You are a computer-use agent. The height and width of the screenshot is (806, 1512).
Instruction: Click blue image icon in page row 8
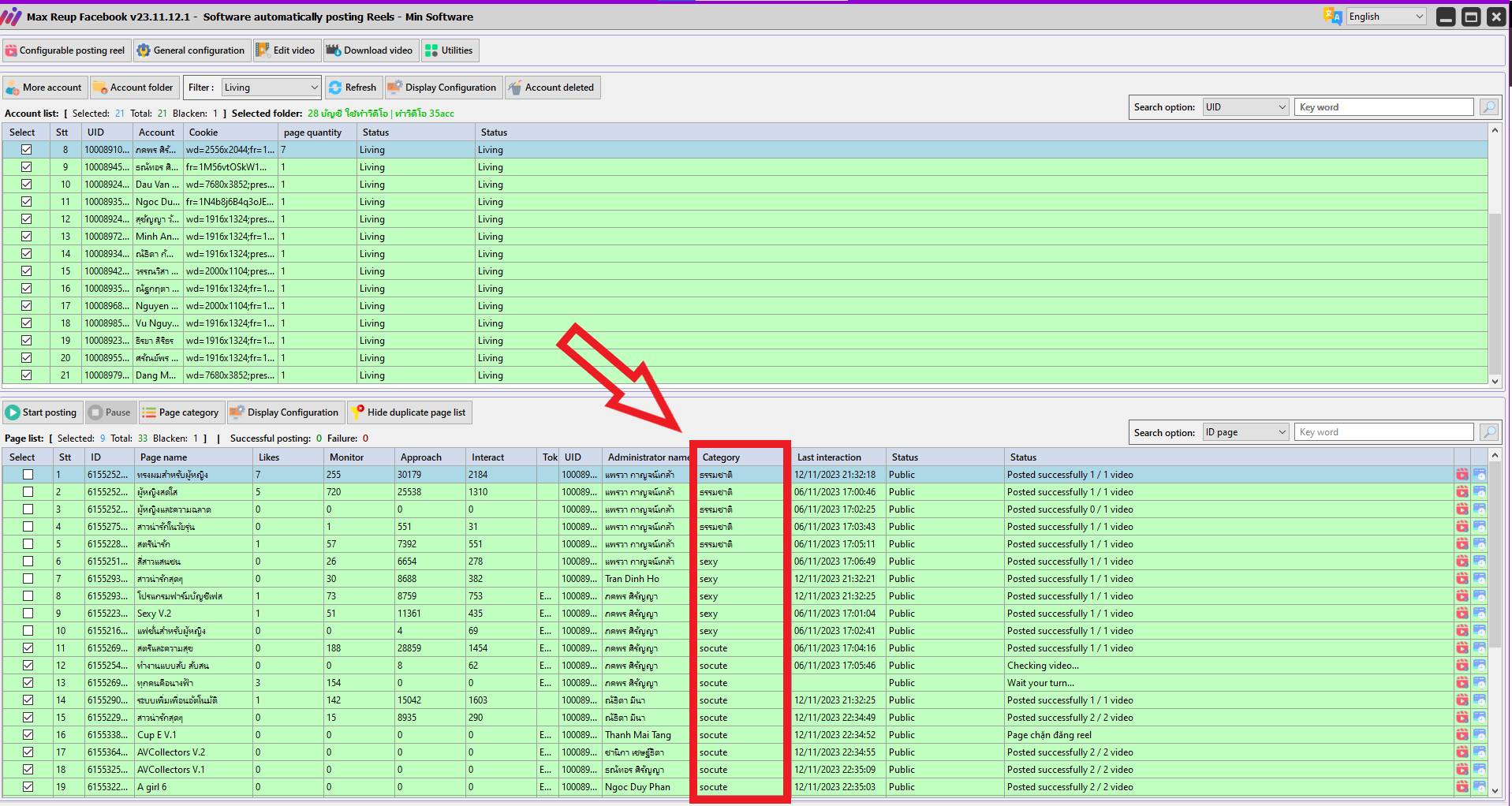(1480, 596)
